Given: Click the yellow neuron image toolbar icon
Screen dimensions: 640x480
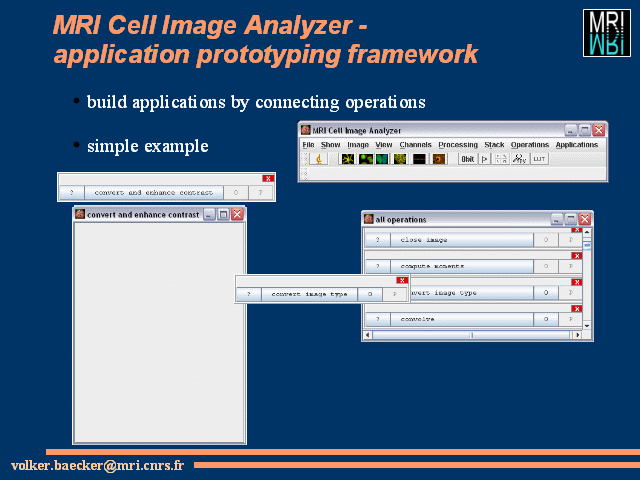Looking at the screenshot, I should click(x=348, y=159).
